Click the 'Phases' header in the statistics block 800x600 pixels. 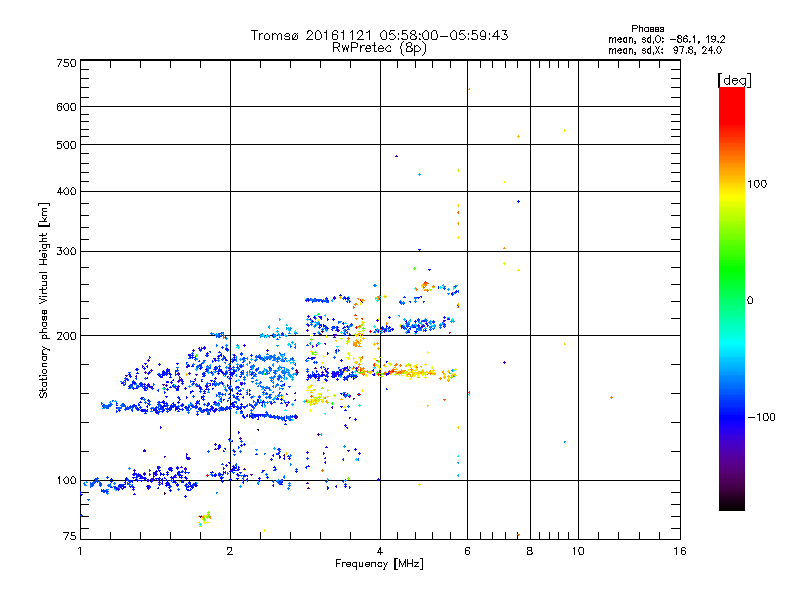[x=647, y=29]
